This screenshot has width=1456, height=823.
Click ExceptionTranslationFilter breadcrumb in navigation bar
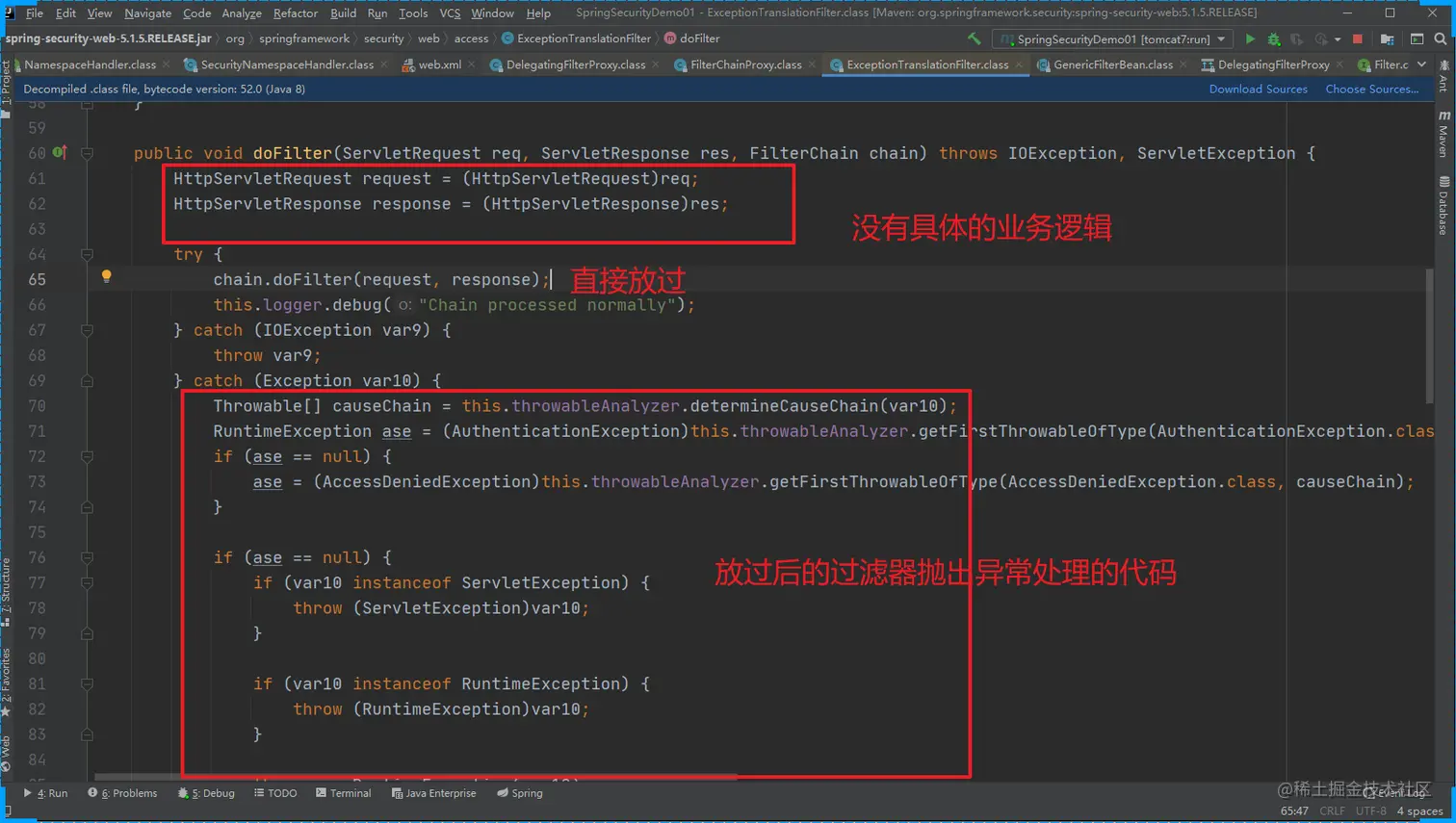(576, 39)
